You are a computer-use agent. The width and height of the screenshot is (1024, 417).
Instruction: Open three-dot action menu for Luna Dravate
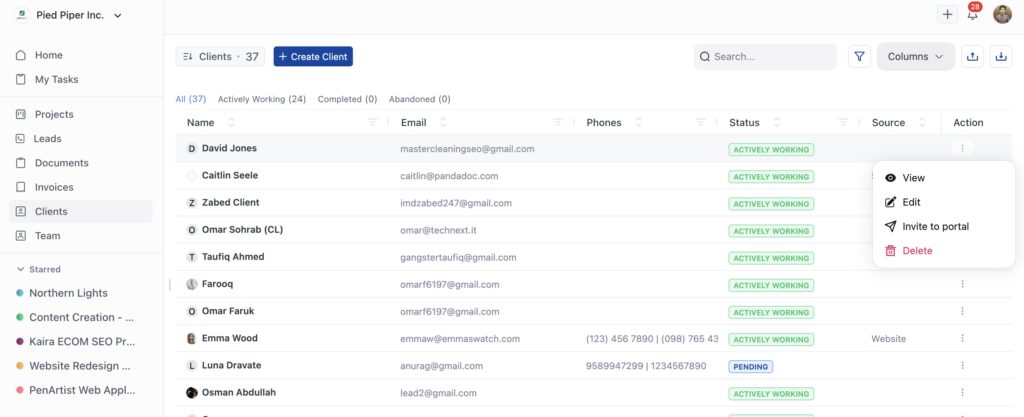coord(962,366)
